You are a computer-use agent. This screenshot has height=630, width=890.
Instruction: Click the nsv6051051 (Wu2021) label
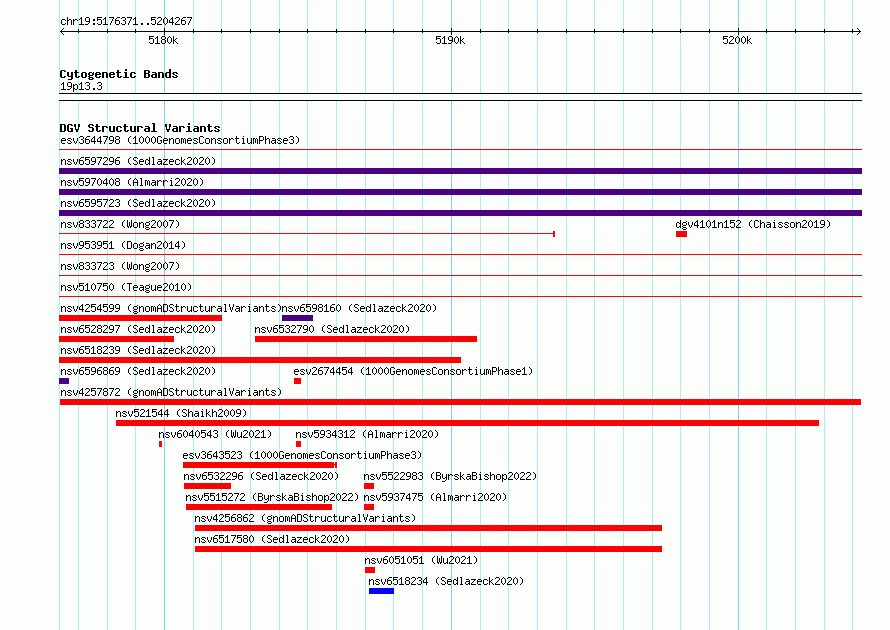coord(421,560)
